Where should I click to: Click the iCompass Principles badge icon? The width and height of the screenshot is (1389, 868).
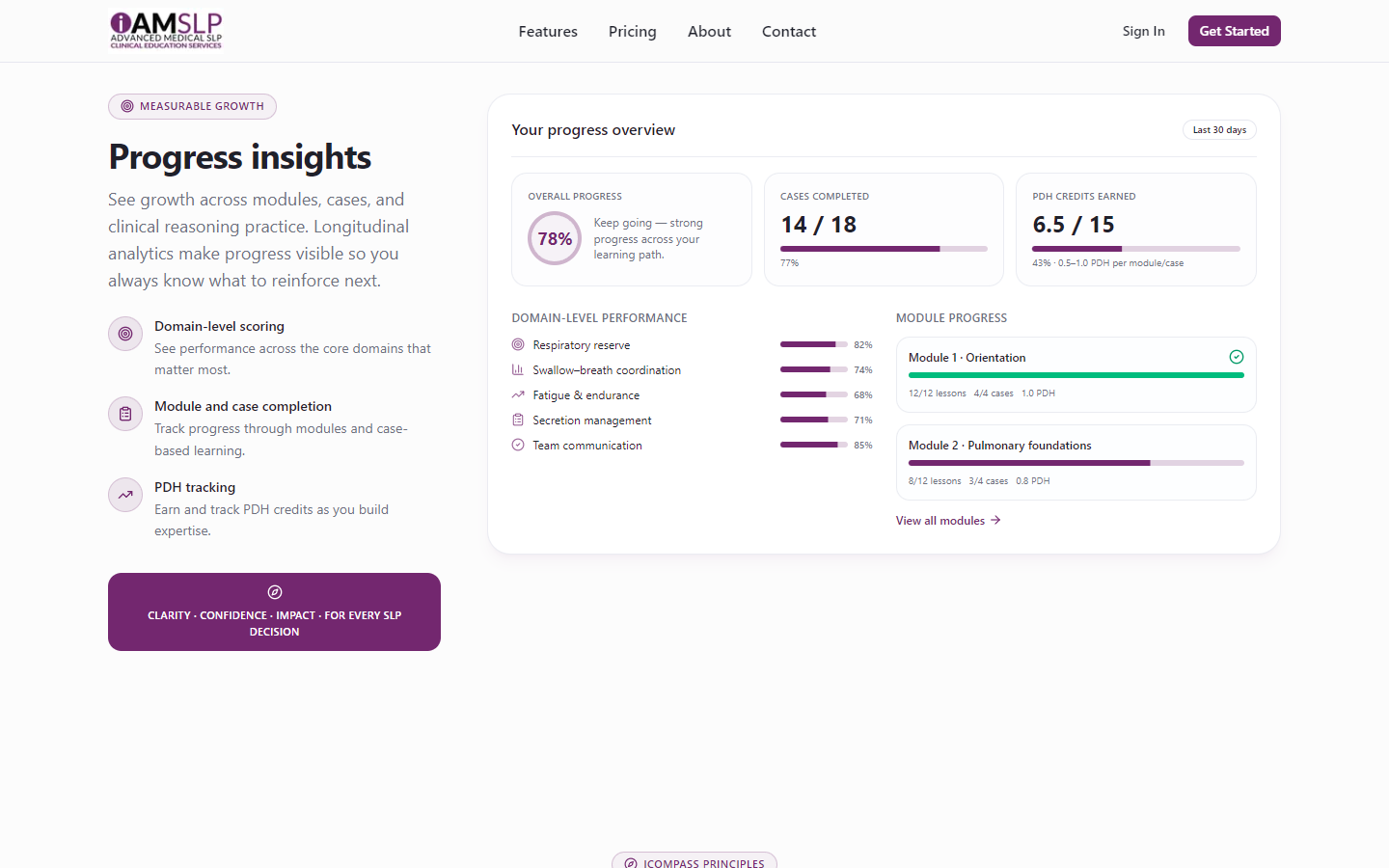[x=631, y=863]
